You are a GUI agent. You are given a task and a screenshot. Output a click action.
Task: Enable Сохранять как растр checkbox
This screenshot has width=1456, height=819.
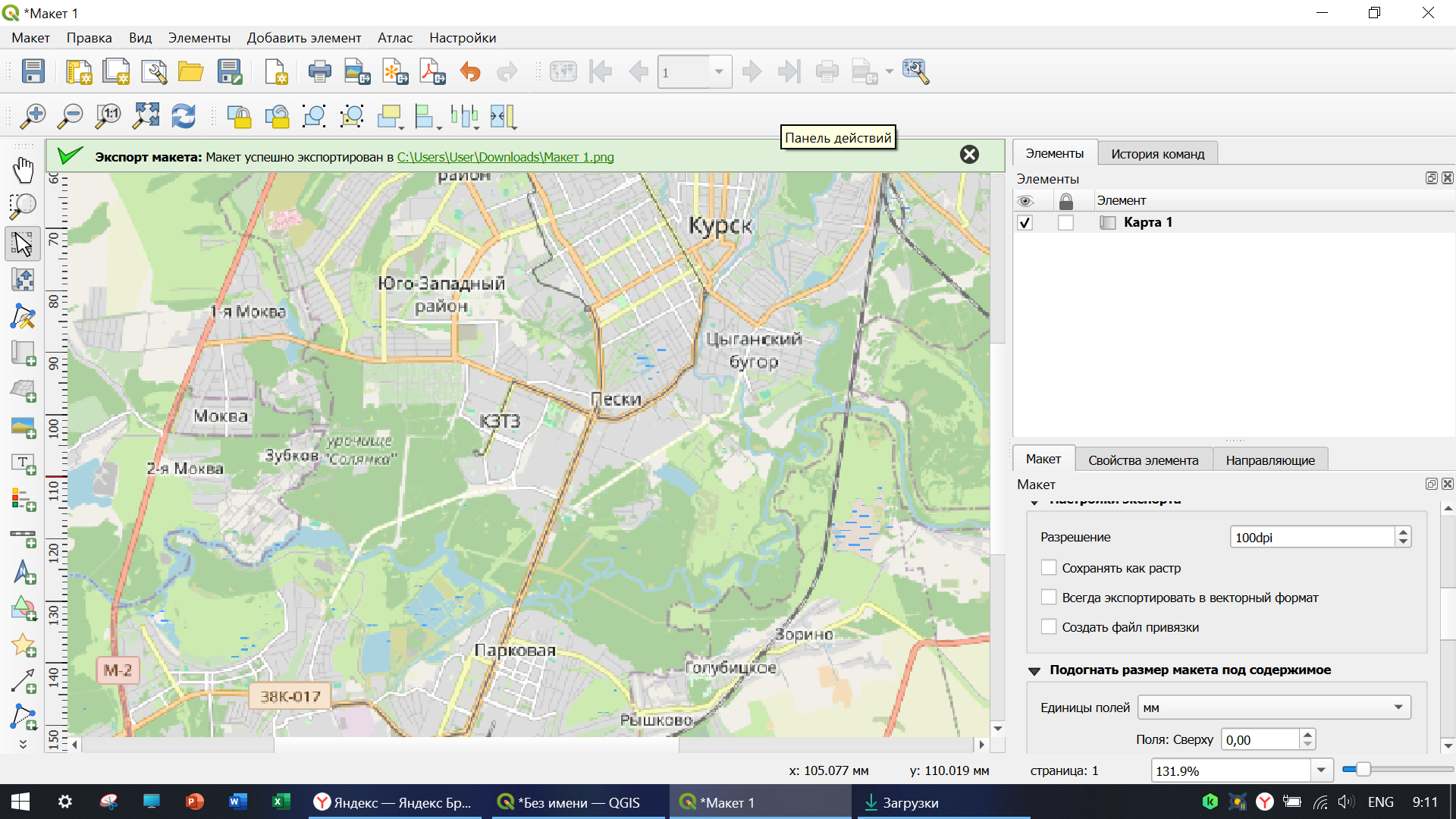(1049, 568)
